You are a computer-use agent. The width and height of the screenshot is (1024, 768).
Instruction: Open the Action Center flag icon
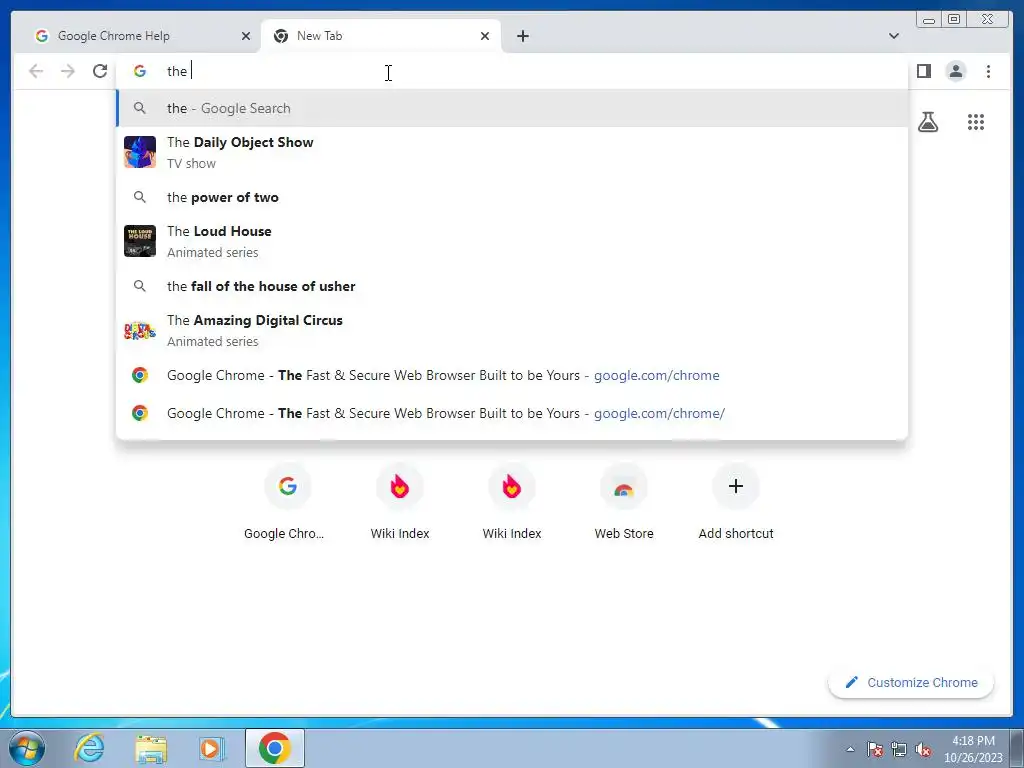click(x=875, y=749)
